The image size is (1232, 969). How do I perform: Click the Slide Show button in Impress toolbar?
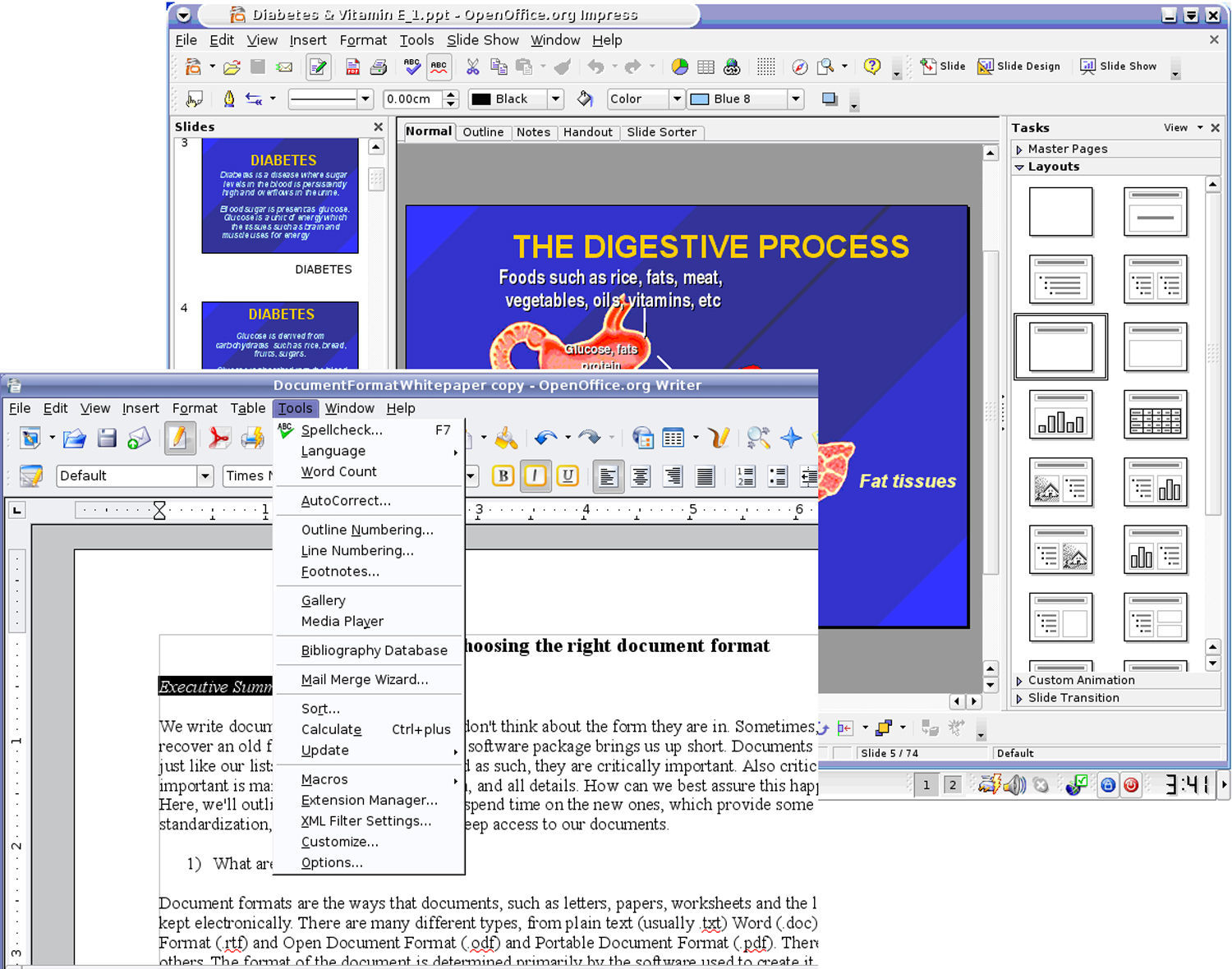pos(1118,67)
